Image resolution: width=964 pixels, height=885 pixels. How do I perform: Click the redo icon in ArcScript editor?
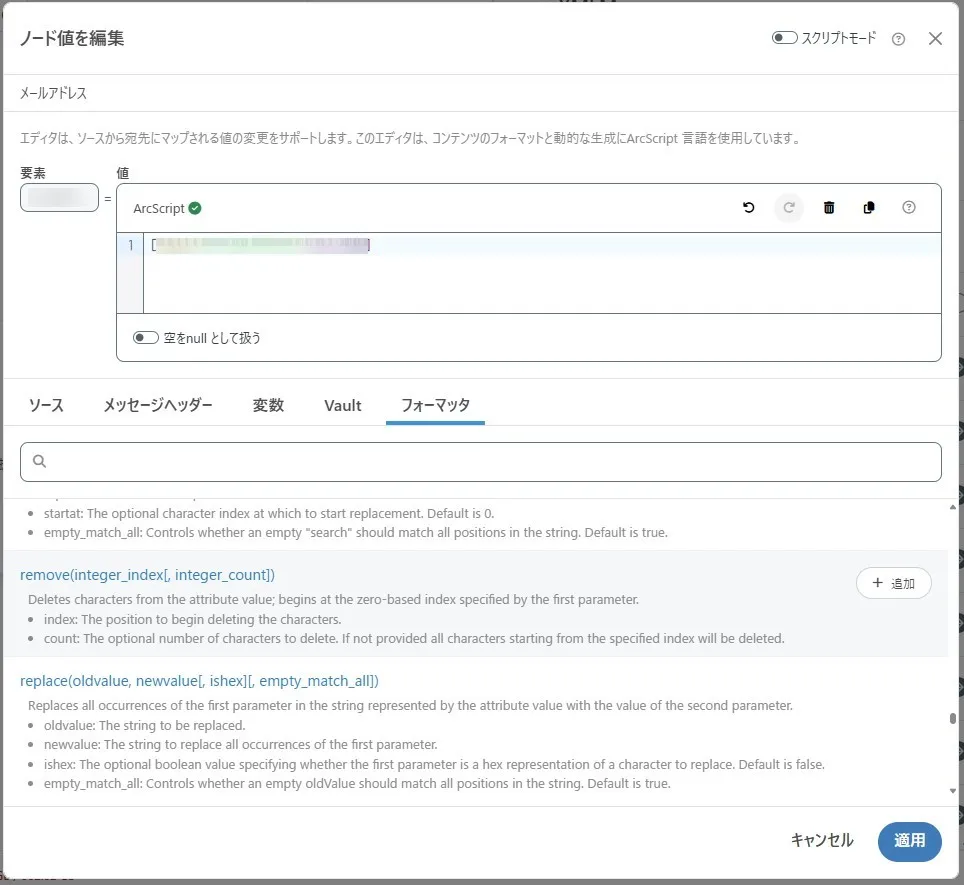(x=788, y=208)
